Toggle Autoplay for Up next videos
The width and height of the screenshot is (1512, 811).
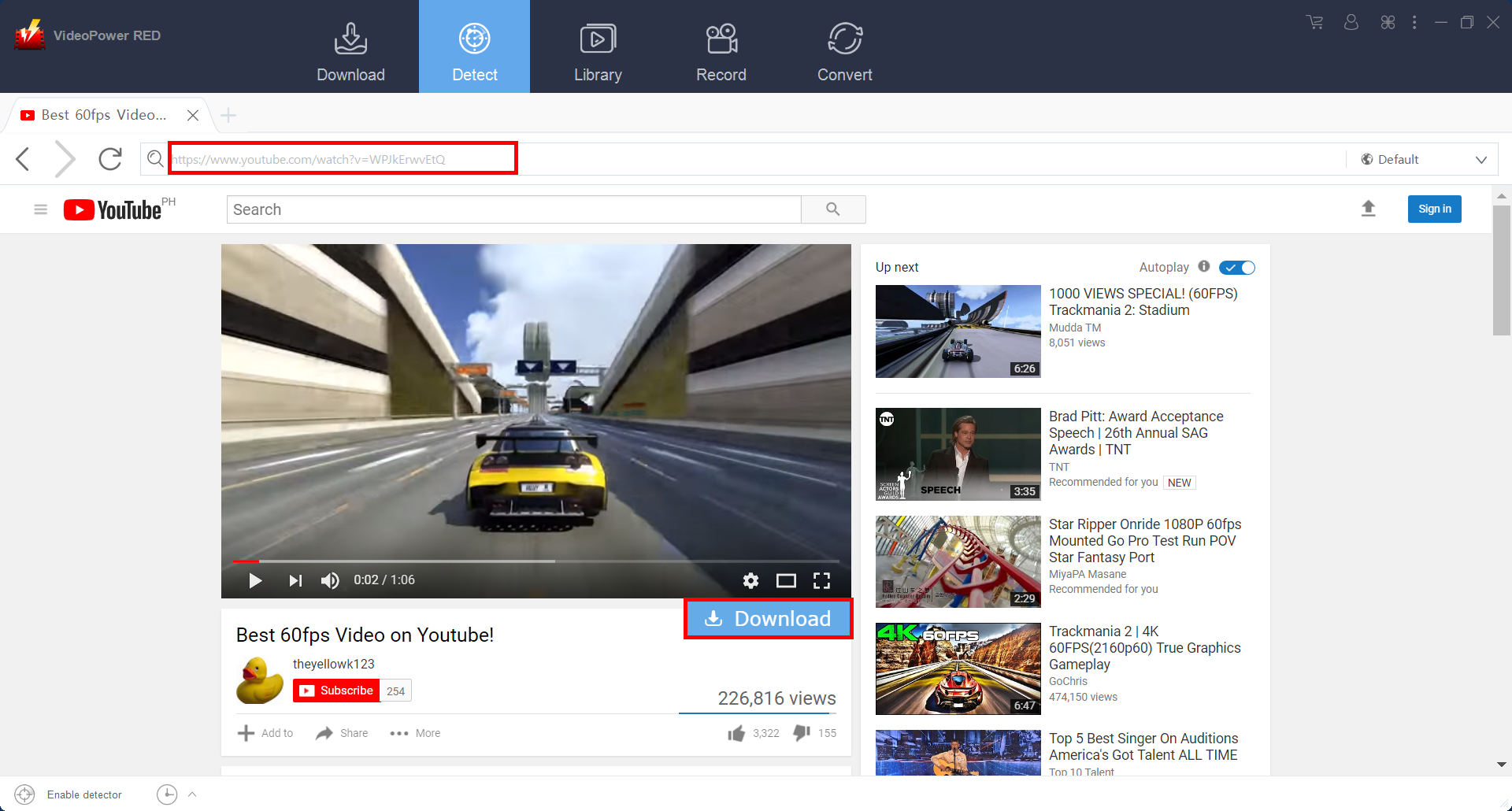(x=1236, y=267)
